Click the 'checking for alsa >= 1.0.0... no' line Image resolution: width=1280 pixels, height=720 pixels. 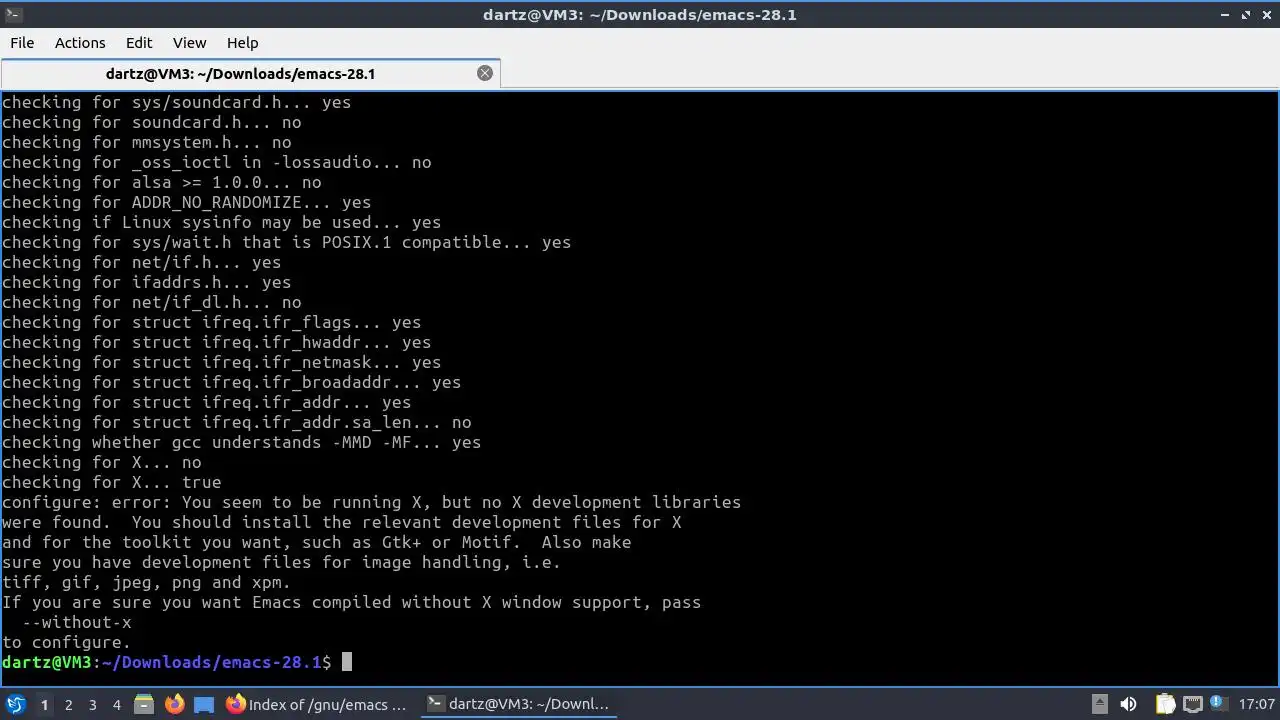[x=161, y=182]
